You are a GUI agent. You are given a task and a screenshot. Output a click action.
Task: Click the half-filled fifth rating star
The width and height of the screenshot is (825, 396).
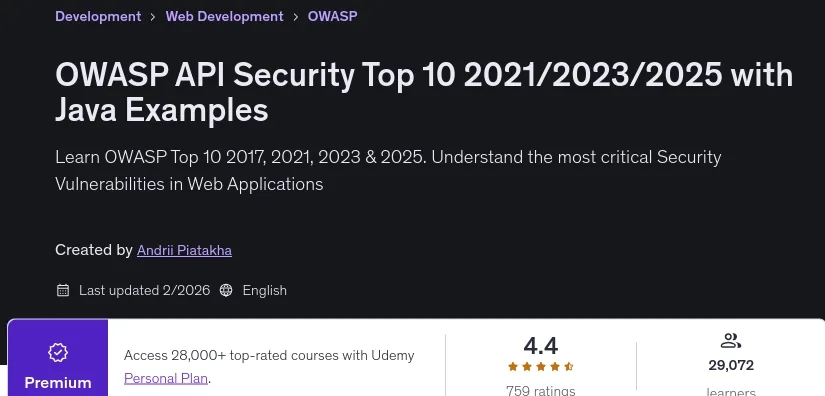coord(568,367)
